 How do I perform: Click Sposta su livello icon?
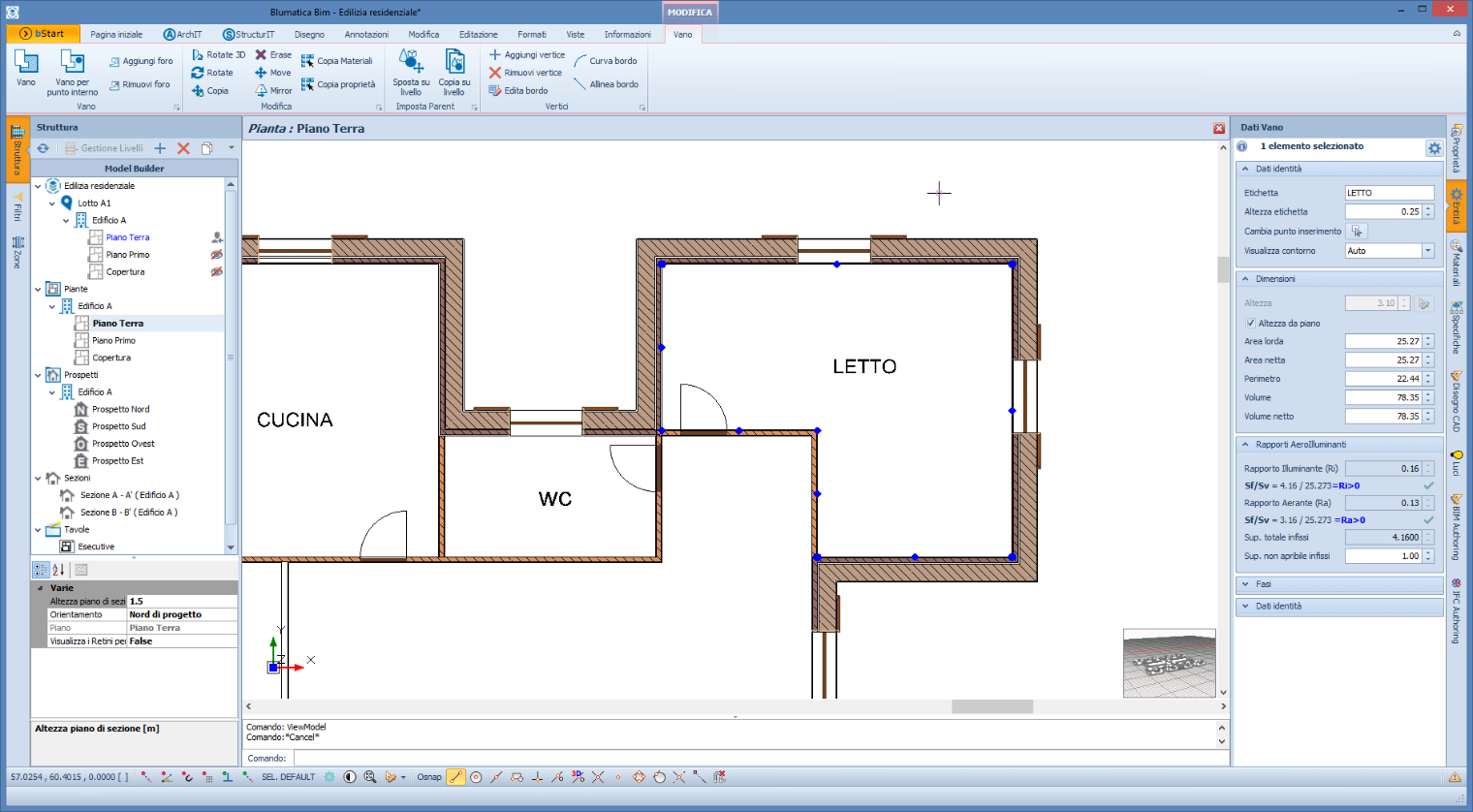click(411, 63)
